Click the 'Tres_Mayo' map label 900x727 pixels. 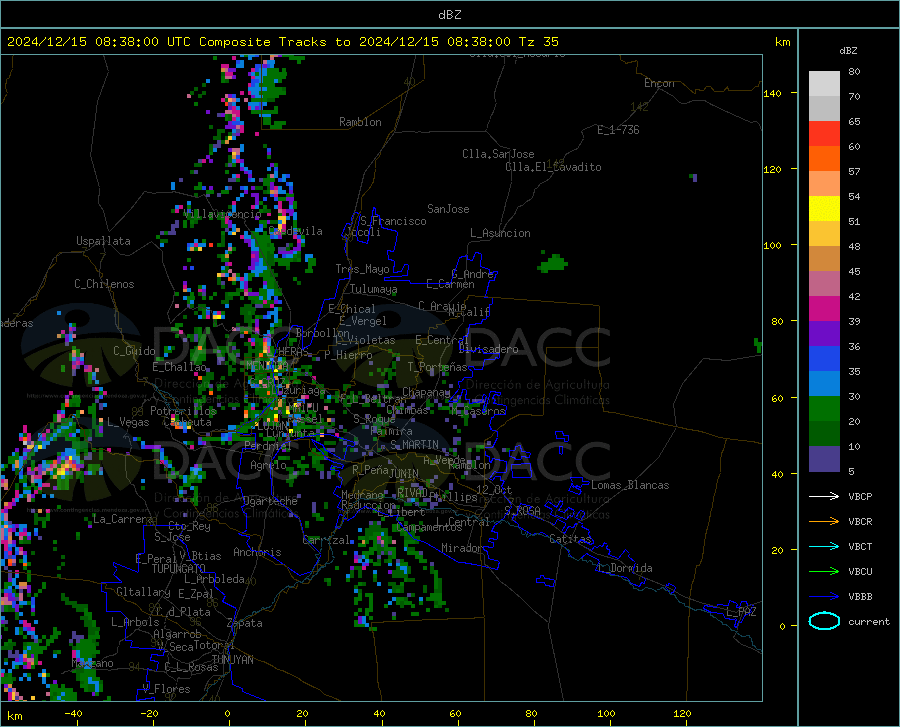coord(362,269)
